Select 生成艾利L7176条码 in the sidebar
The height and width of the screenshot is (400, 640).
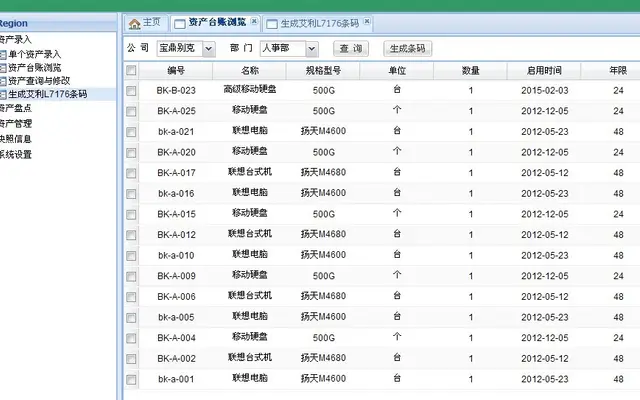pos(48,94)
